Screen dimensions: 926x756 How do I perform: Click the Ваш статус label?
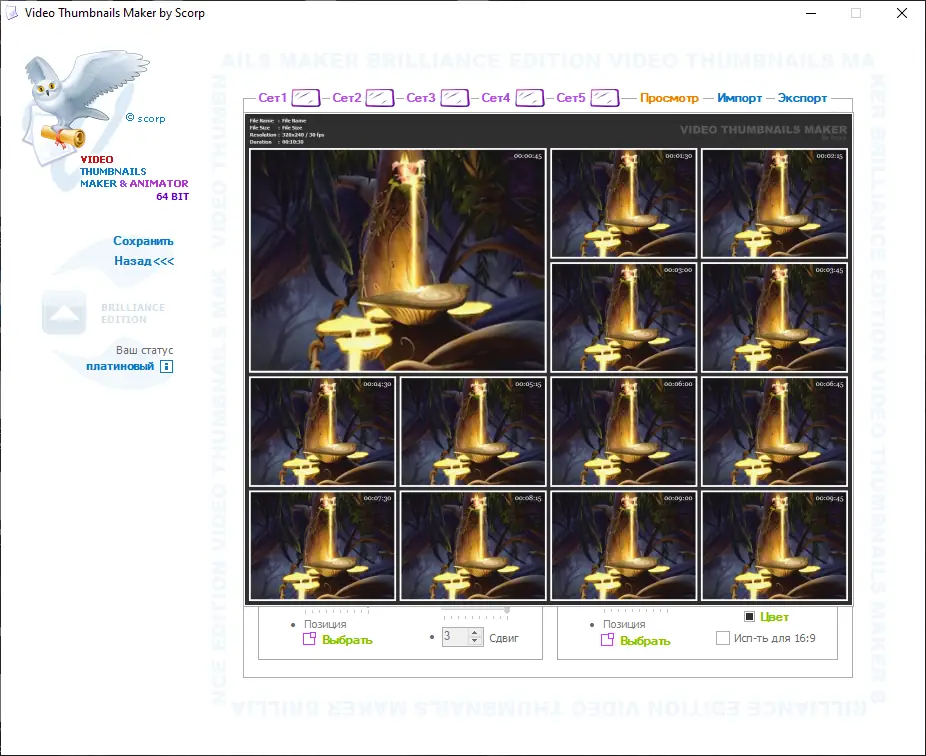pyautogui.click(x=145, y=350)
